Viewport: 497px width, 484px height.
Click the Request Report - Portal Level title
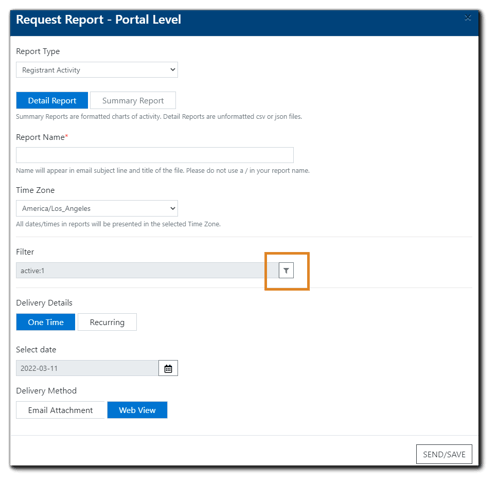99,19
